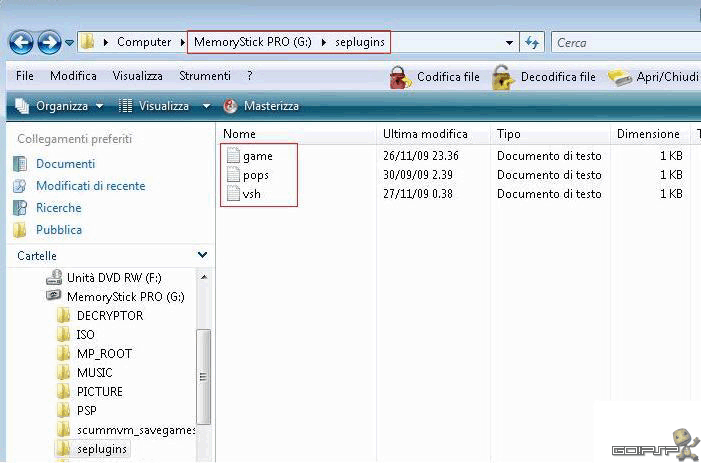This screenshot has width=701, height=463.
Task: Open the dropdown arrow next to Visualizza
Action: point(206,106)
